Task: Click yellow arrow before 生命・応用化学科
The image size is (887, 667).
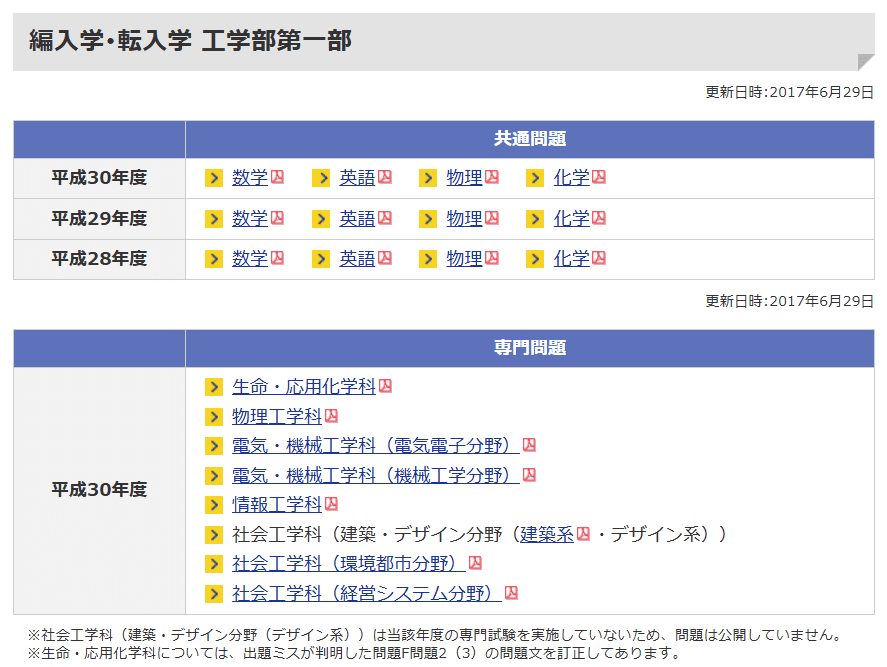Action: click(214, 388)
